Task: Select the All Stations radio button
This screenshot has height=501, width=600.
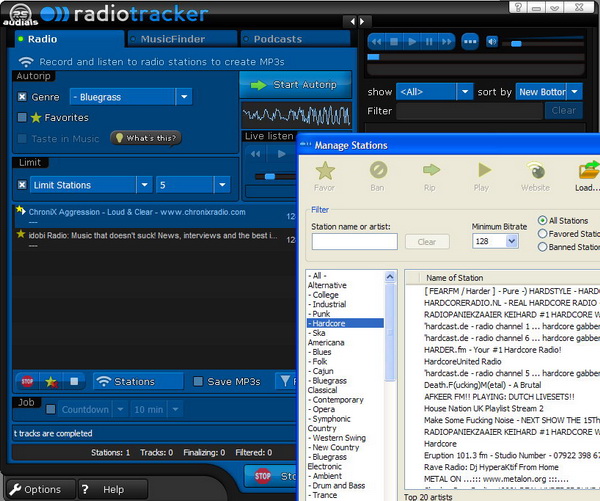Action: pyautogui.click(x=542, y=220)
